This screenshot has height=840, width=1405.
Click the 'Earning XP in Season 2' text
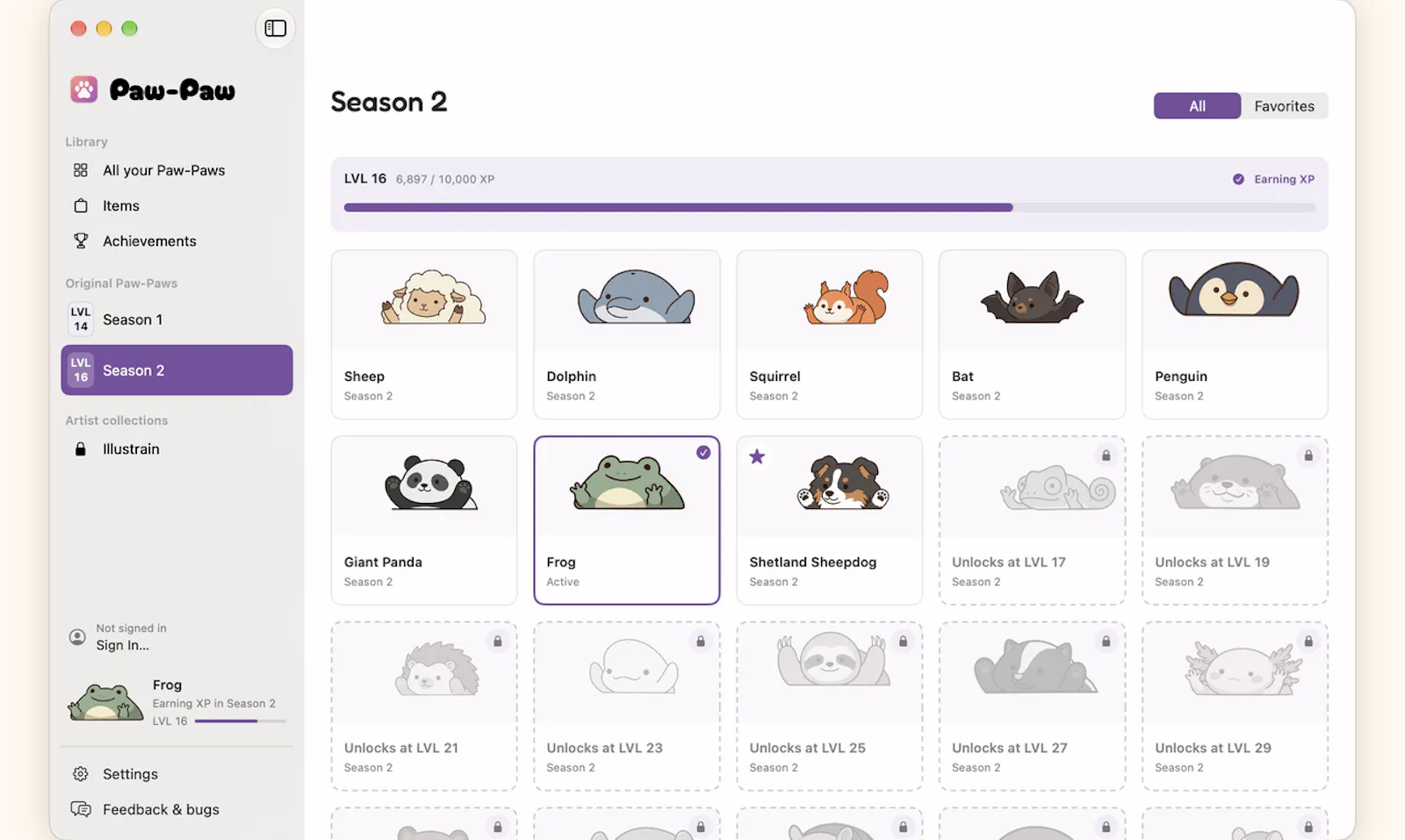(x=214, y=704)
